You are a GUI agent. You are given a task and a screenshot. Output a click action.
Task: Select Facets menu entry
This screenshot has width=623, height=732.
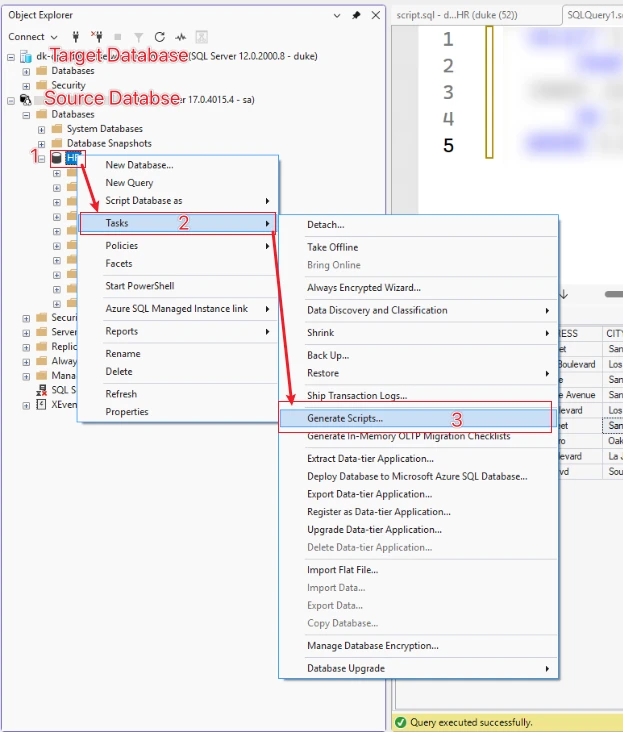[177, 263]
